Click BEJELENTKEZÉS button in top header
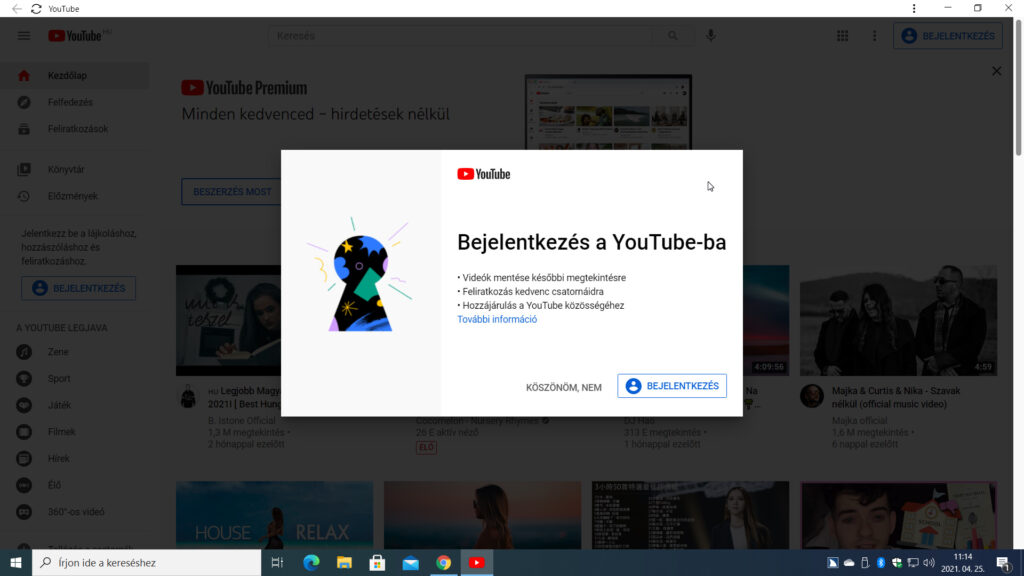1024x576 pixels. [948, 36]
